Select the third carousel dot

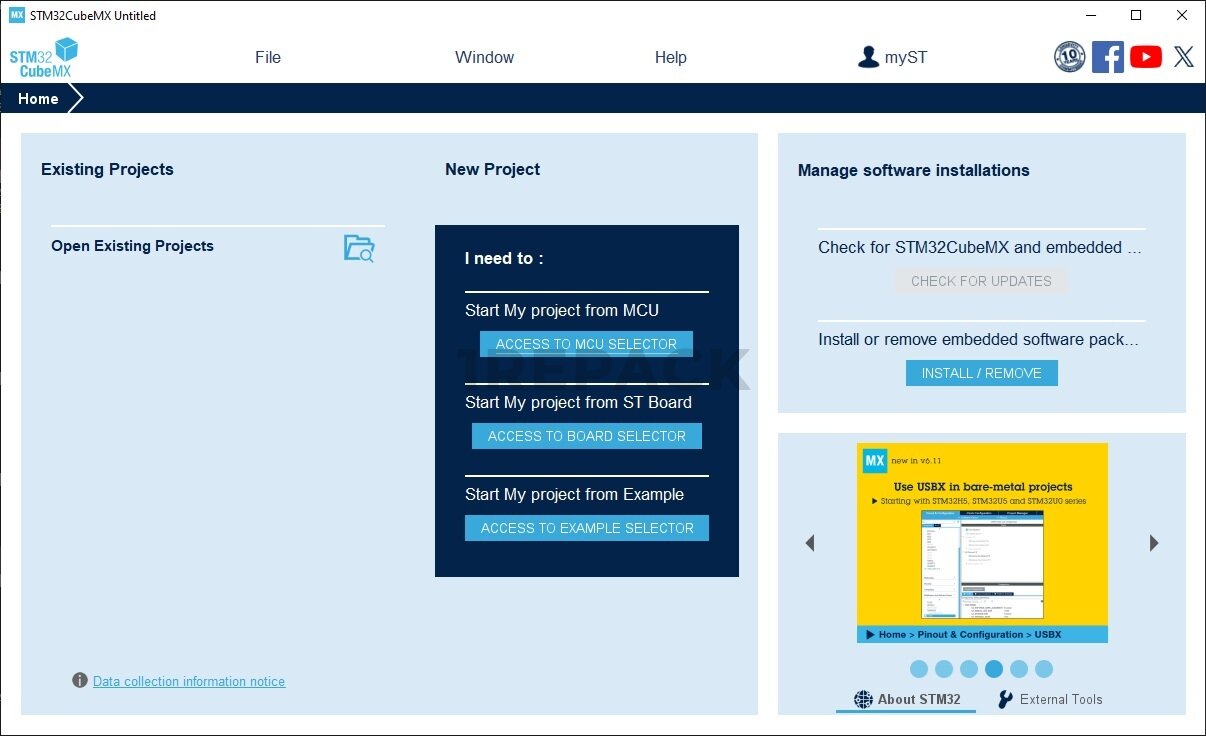pos(969,669)
